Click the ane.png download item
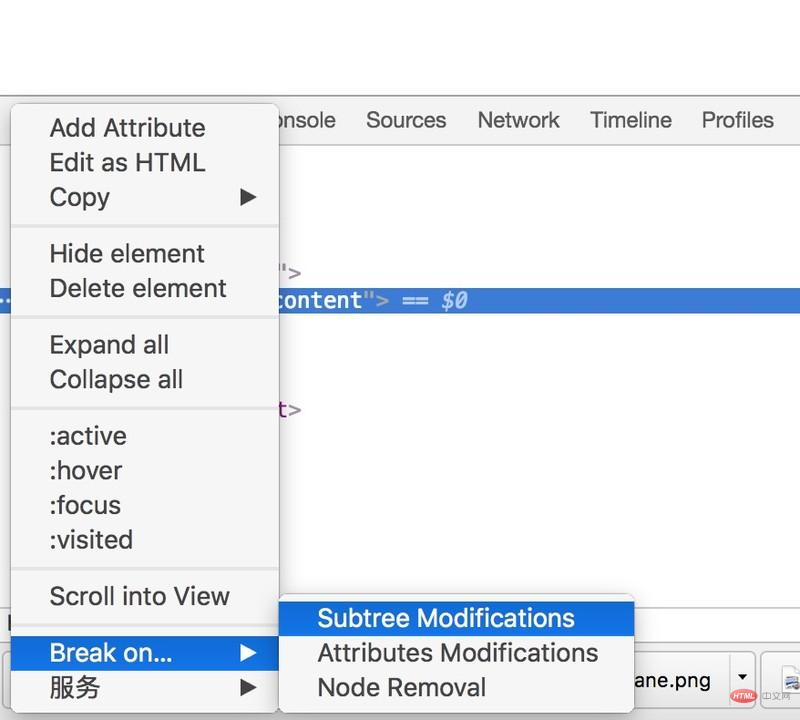Viewport: 800px width, 720px height. click(681, 681)
